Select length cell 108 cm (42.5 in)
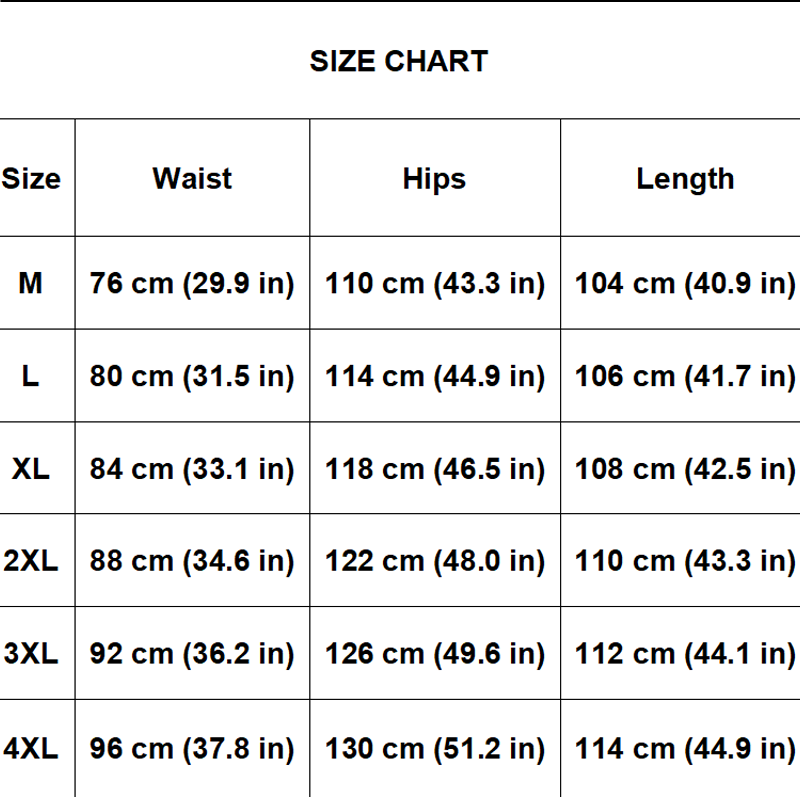The width and height of the screenshot is (800, 800). (685, 469)
